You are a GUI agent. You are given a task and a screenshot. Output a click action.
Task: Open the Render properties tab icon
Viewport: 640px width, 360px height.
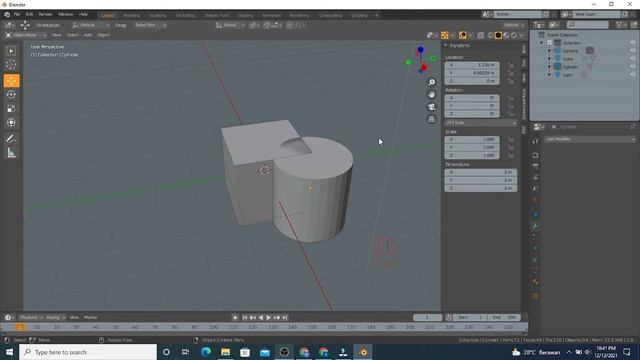tap(536, 155)
